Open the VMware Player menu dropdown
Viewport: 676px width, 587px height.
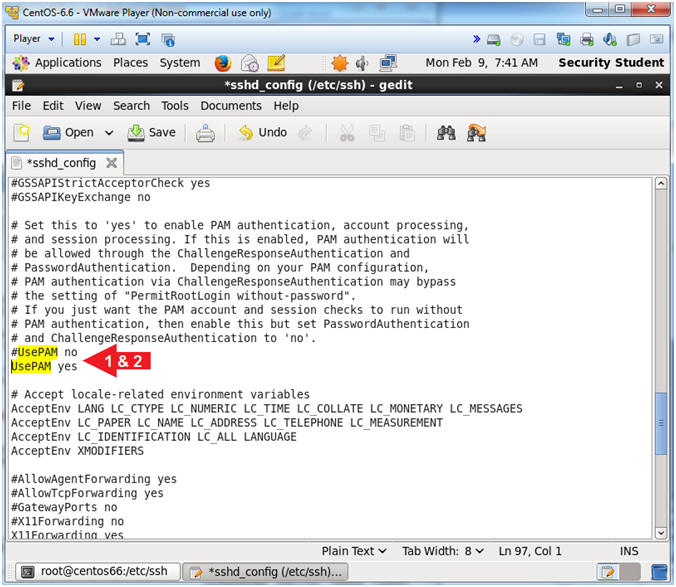(34, 39)
